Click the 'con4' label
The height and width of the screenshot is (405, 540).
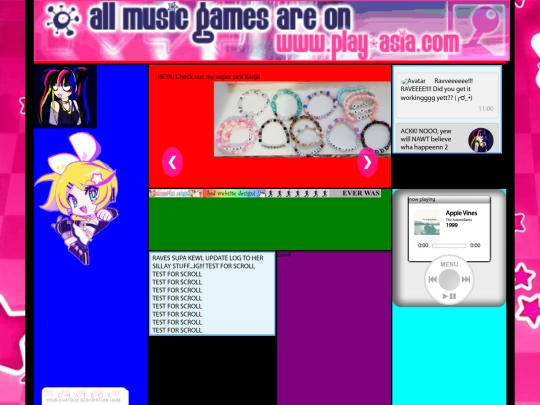coord(284,255)
